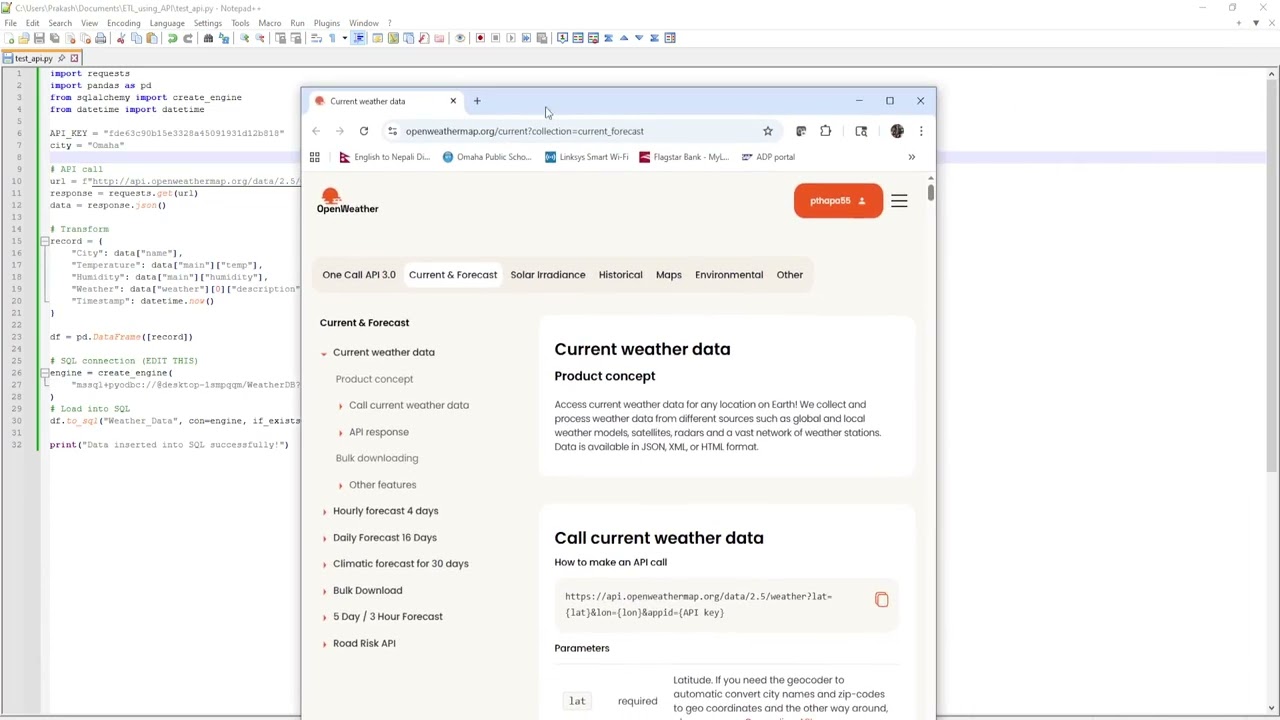Click the OpenWeather logo
Viewport: 1280px width, 720px height.
347,201
